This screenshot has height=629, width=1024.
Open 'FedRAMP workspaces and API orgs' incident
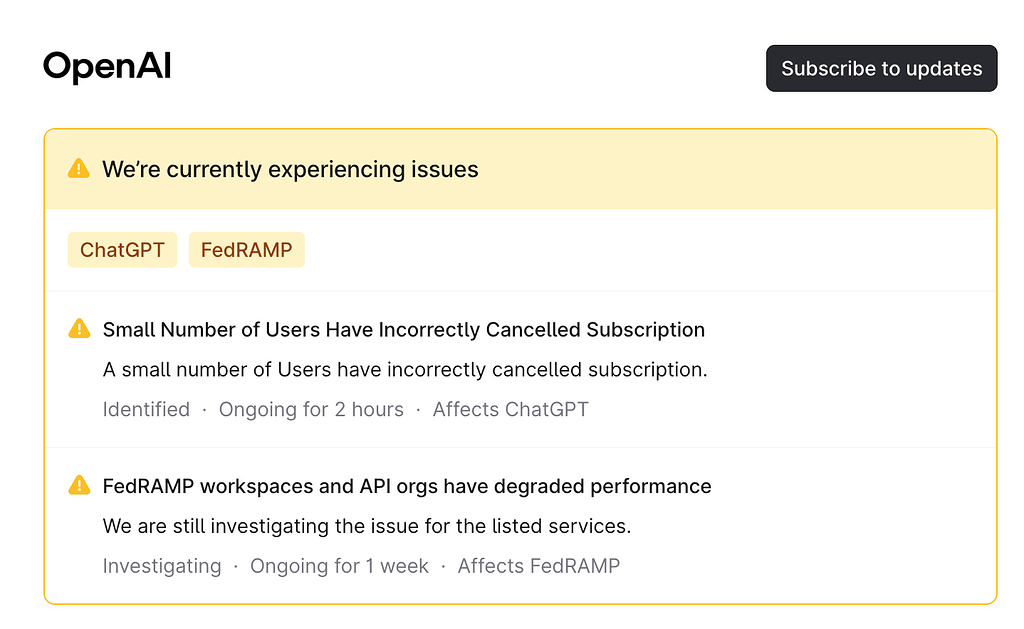tap(407, 487)
